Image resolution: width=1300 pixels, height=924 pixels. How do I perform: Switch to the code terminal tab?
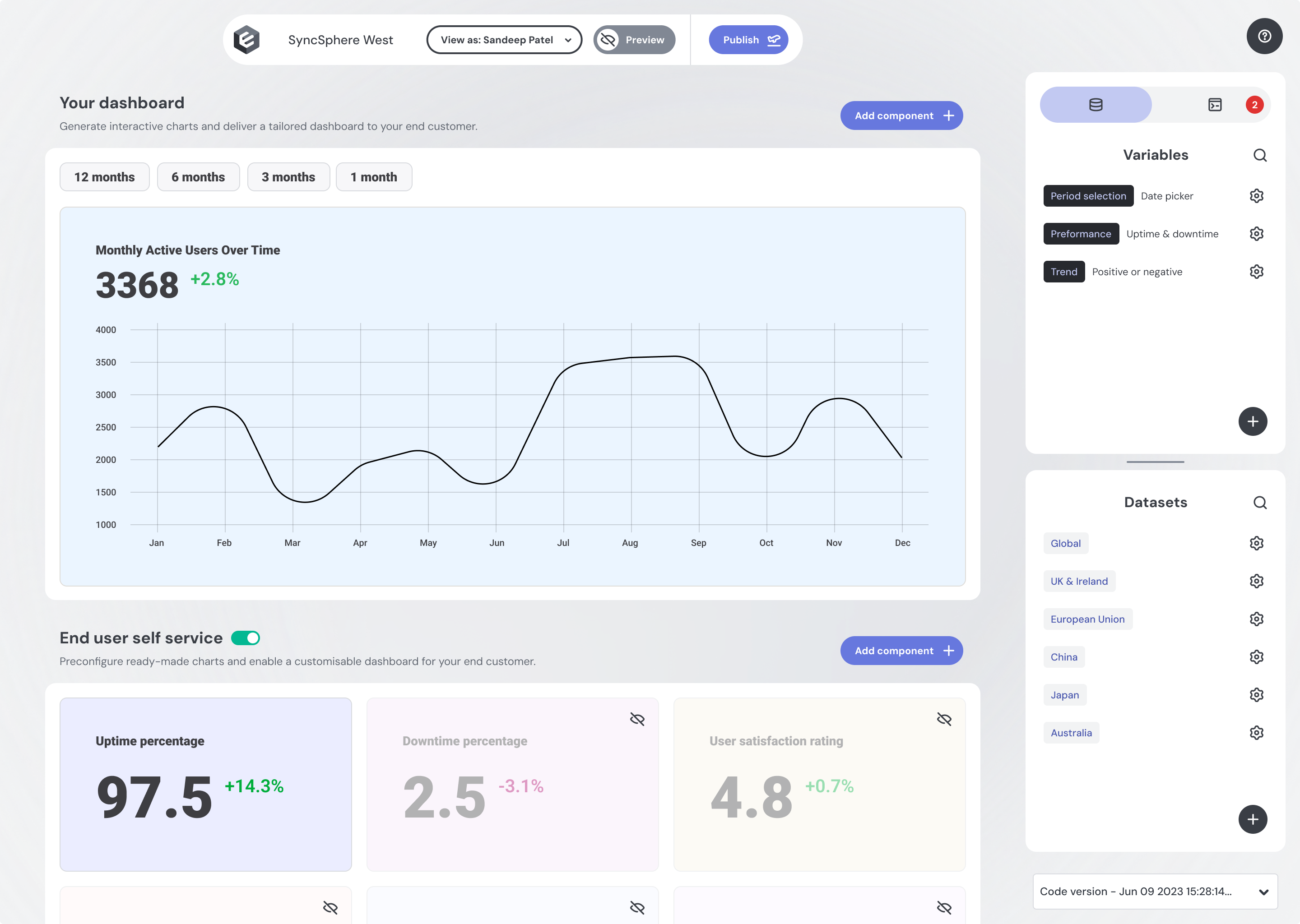tap(1215, 105)
